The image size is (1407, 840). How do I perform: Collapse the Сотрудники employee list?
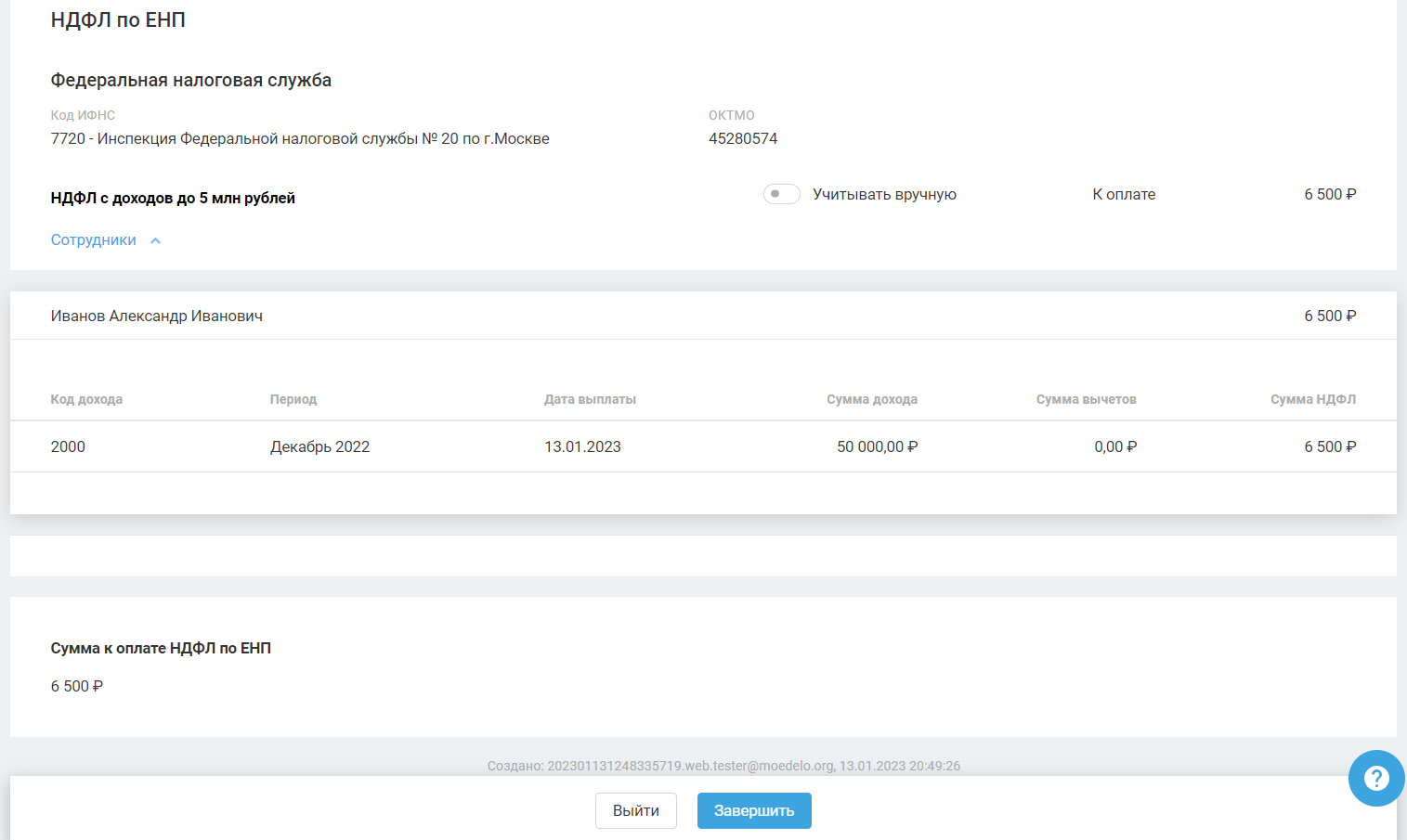pyautogui.click(x=94, y=240)
